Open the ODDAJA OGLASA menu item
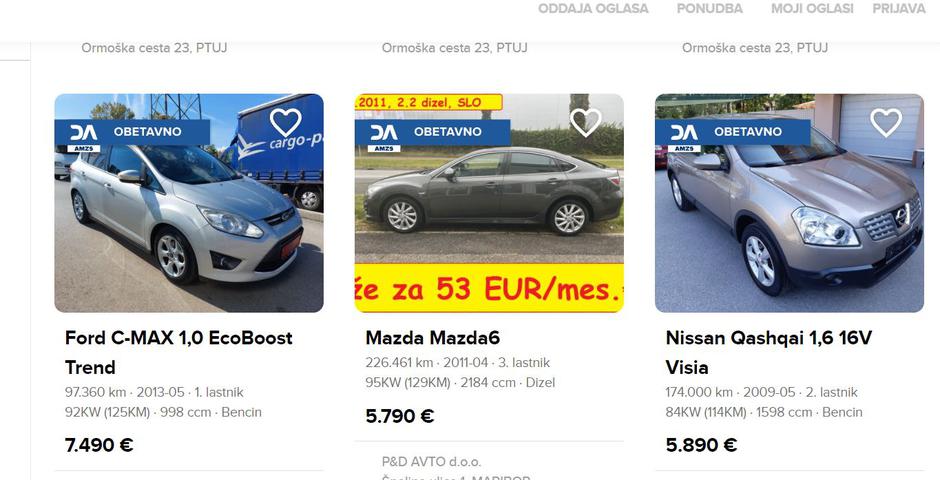The image size is (940, 480). point(593,8)
